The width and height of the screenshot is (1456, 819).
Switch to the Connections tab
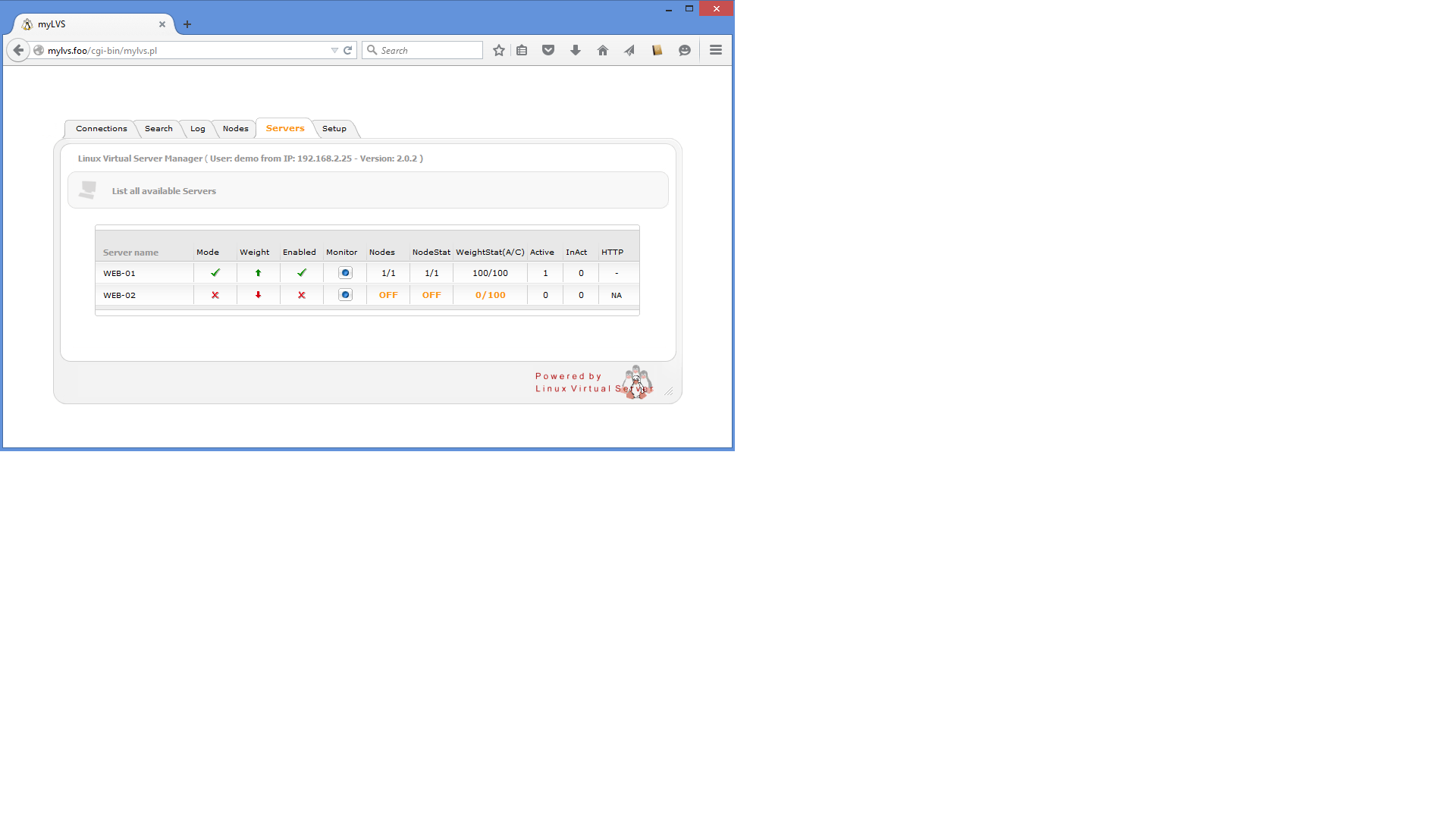[101, 129]
